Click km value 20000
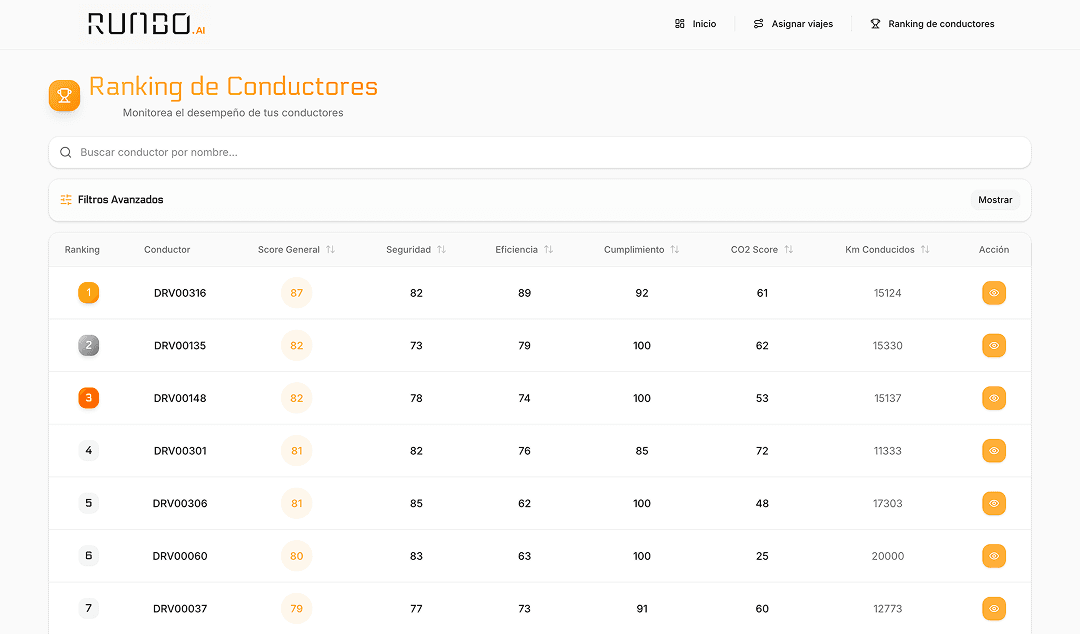 coord(887,556)
